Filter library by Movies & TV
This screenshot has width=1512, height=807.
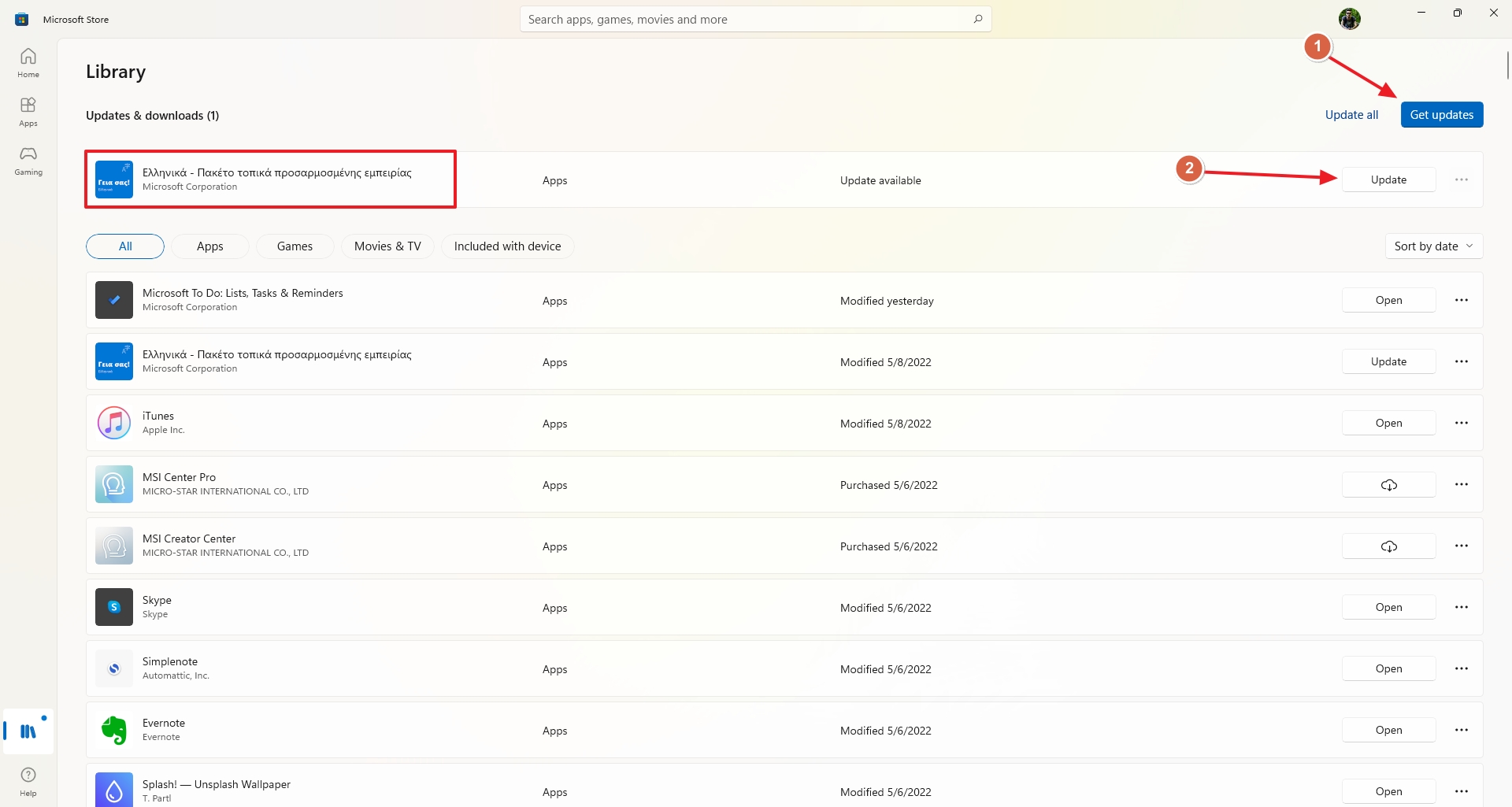387,246
